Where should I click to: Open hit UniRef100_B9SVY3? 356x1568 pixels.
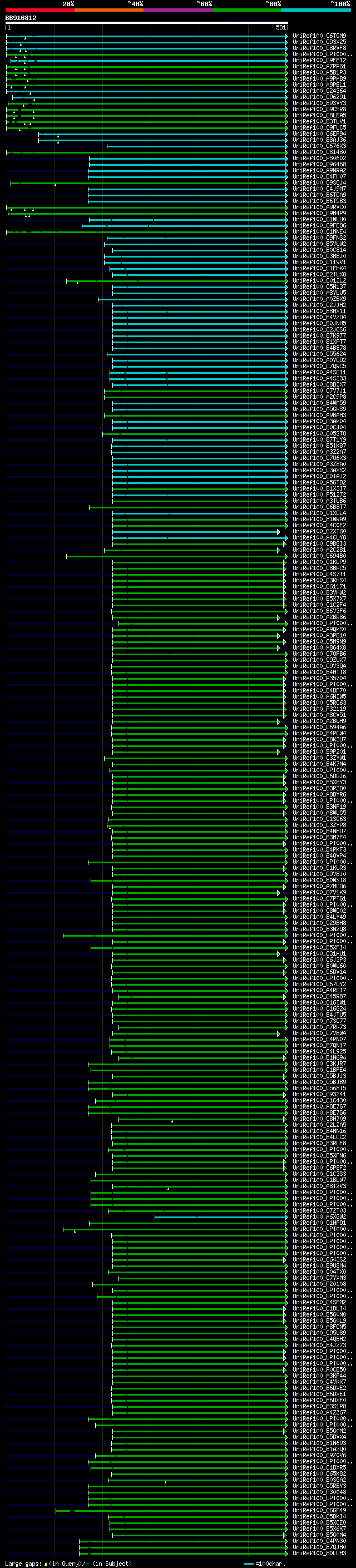point(319,103)
